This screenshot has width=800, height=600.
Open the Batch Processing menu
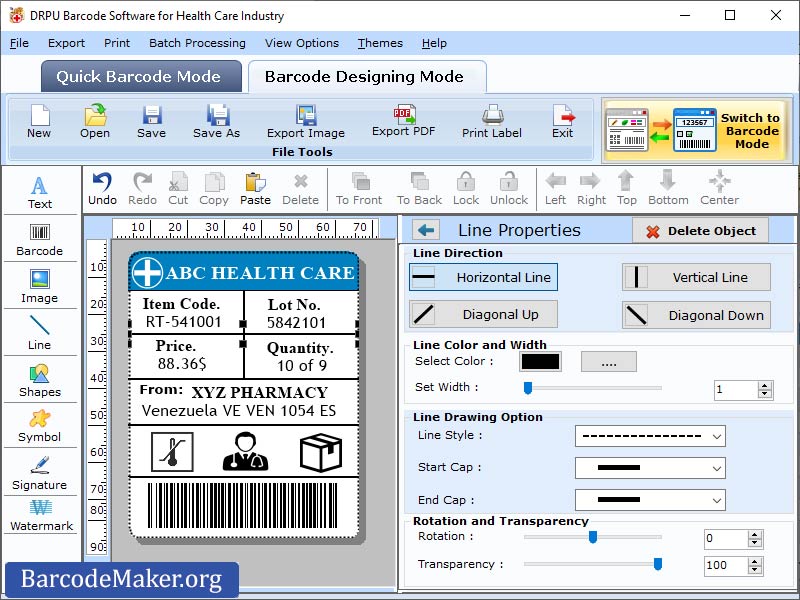click(197, 43)
